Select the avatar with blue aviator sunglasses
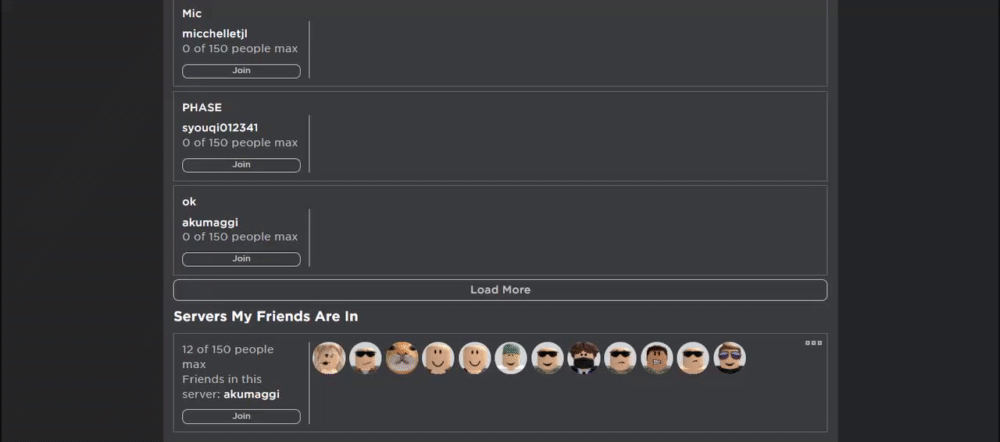The image size is (1000, 442). tap(729, 358)
